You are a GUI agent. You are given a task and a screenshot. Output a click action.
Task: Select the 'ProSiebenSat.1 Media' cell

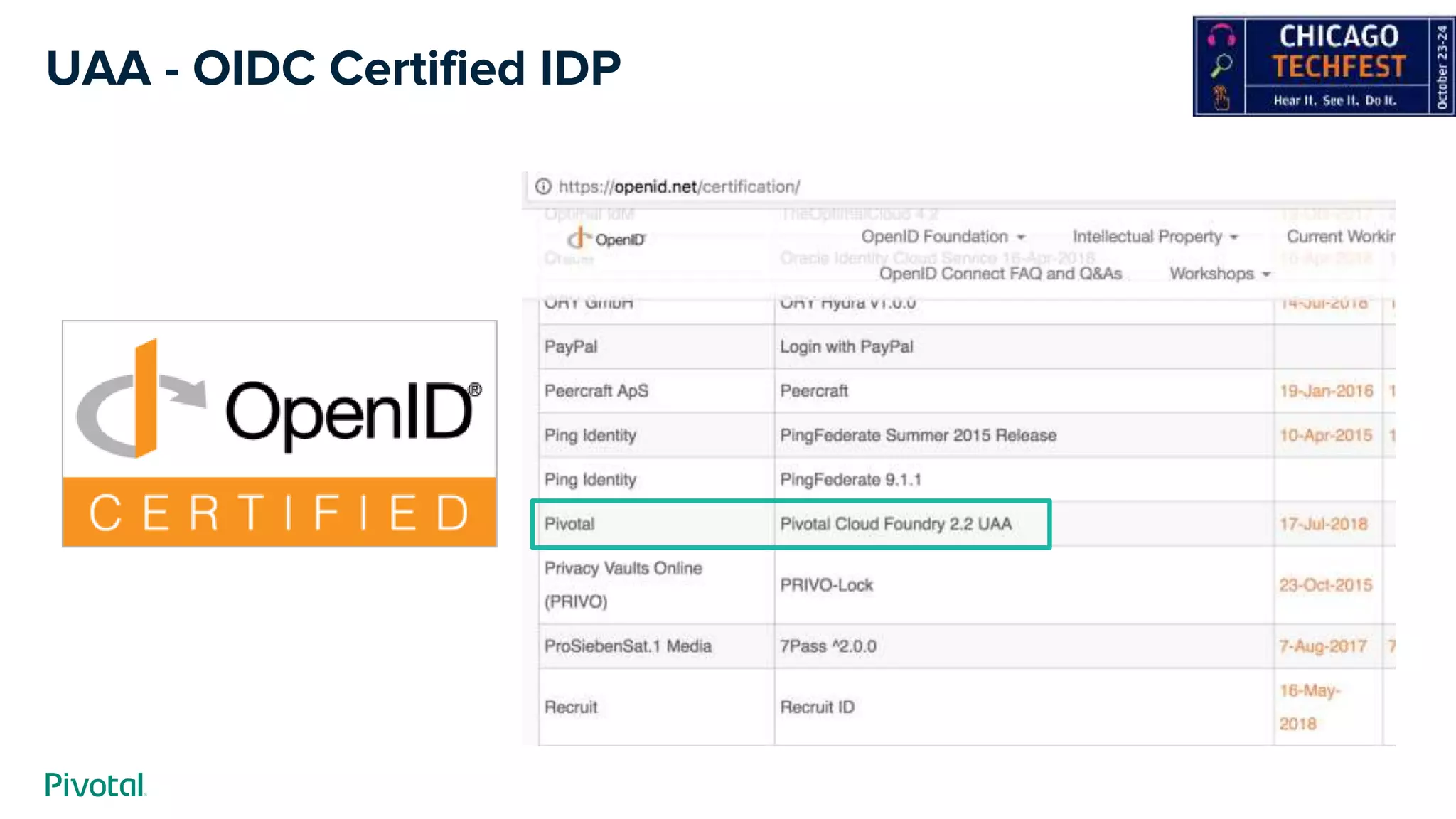click(656, 646)
